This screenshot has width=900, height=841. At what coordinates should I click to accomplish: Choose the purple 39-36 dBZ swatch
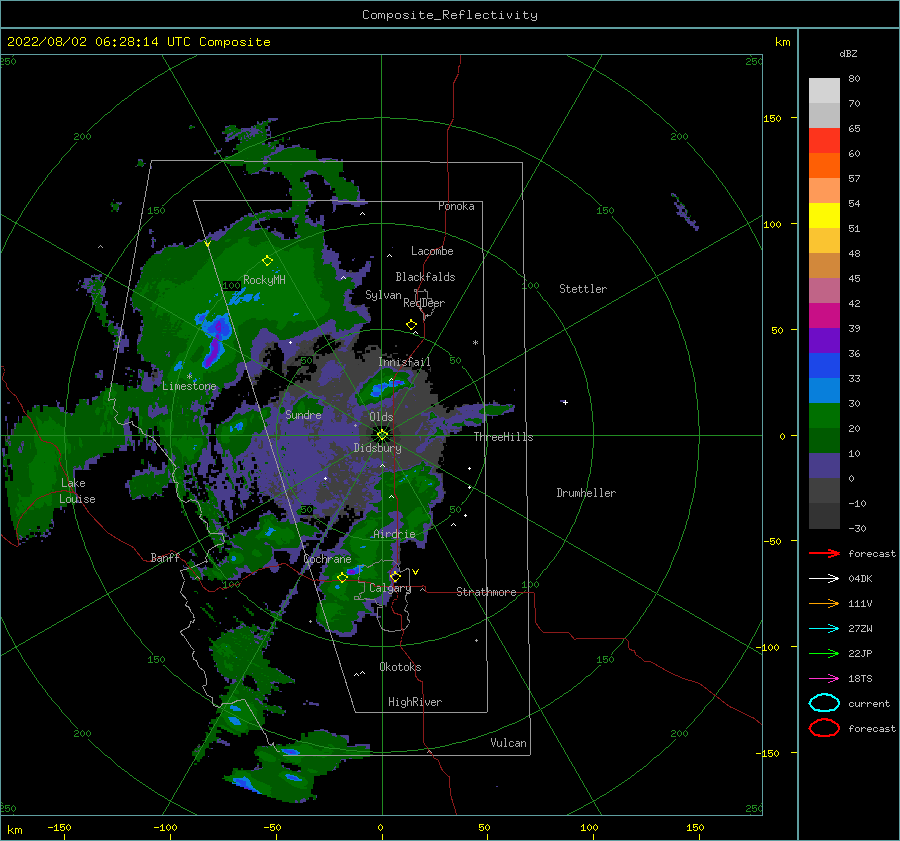pyautogui.click(x=824, y=340)
